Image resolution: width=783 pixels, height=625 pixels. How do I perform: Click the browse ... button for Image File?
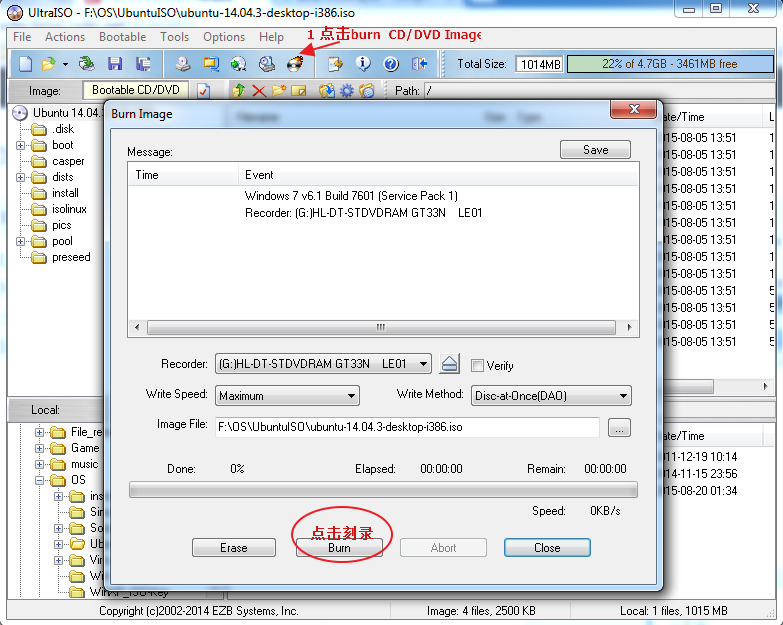point(619,428)
